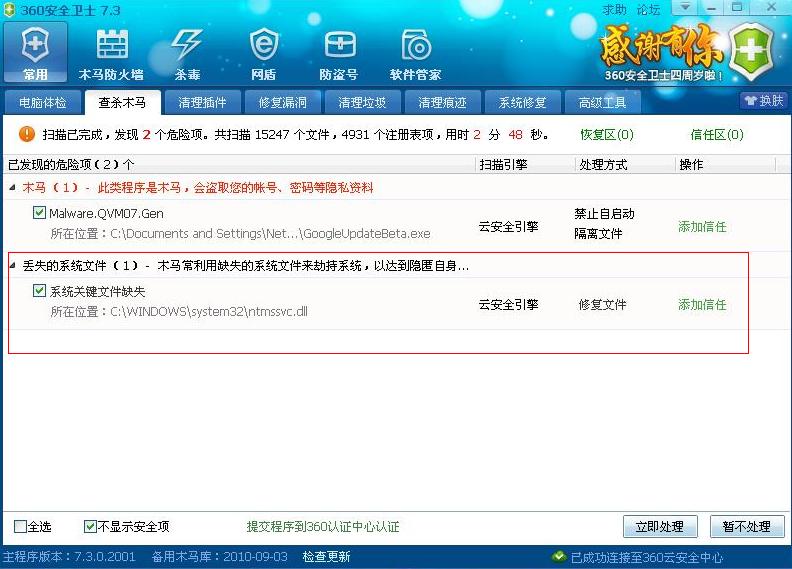Select the 系统关键文件缺失 item name
This screenshot has height=569, width=792.
click(97, 291)
